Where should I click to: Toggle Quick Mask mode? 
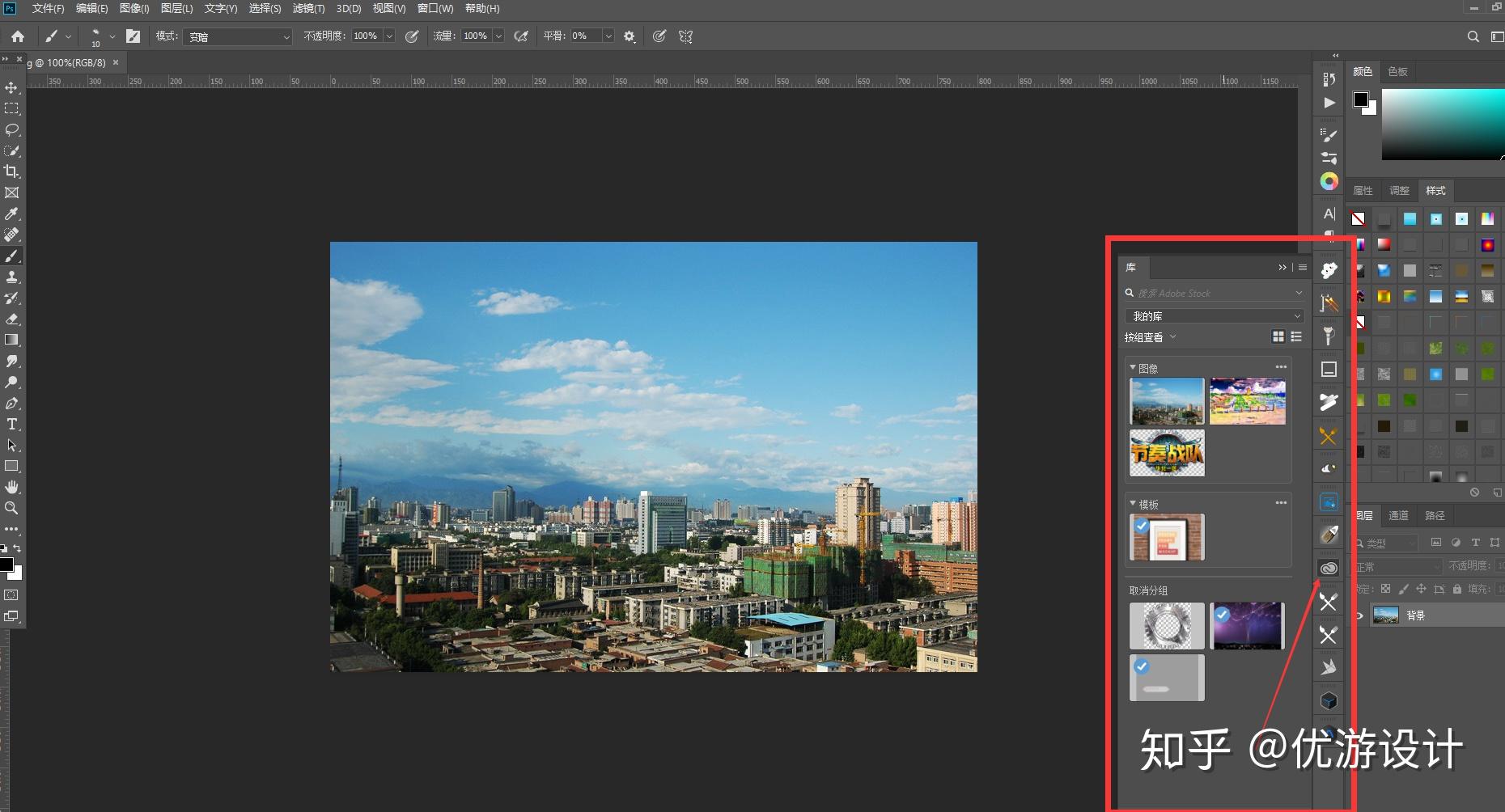11,594
